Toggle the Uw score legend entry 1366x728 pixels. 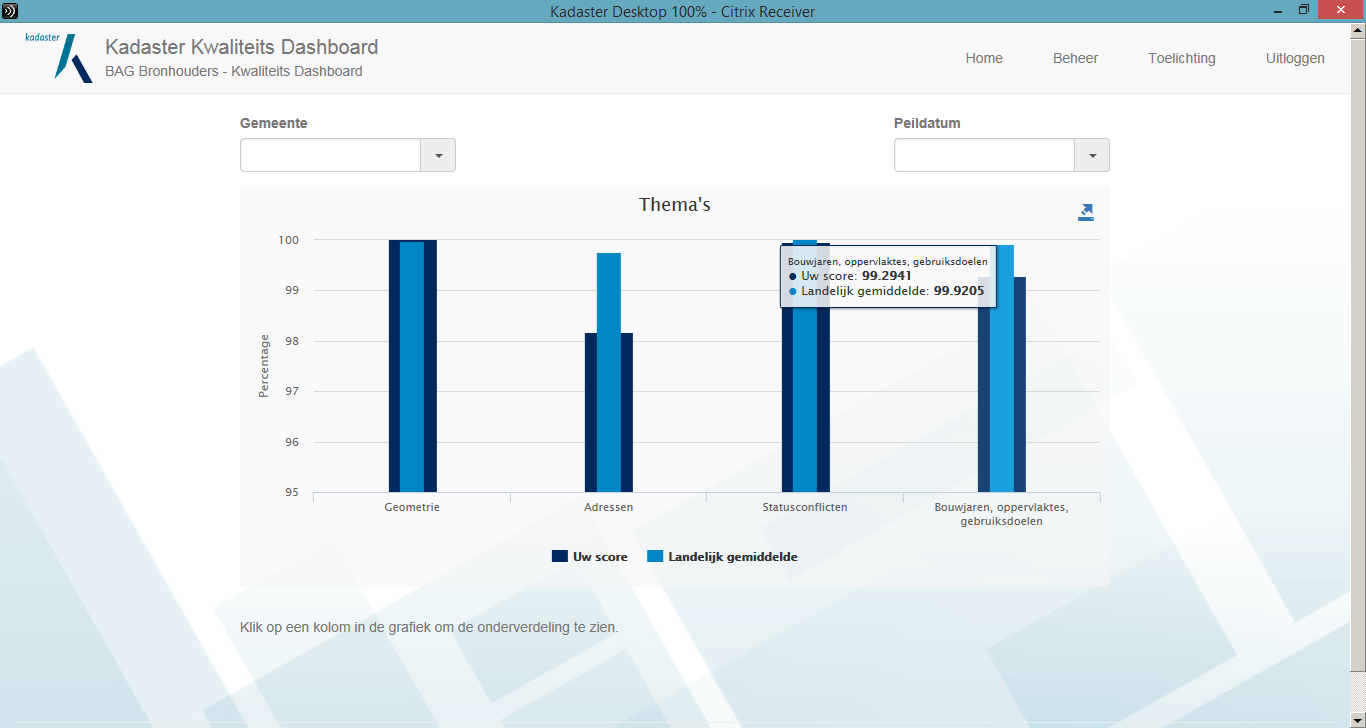(x=590, y=557)
